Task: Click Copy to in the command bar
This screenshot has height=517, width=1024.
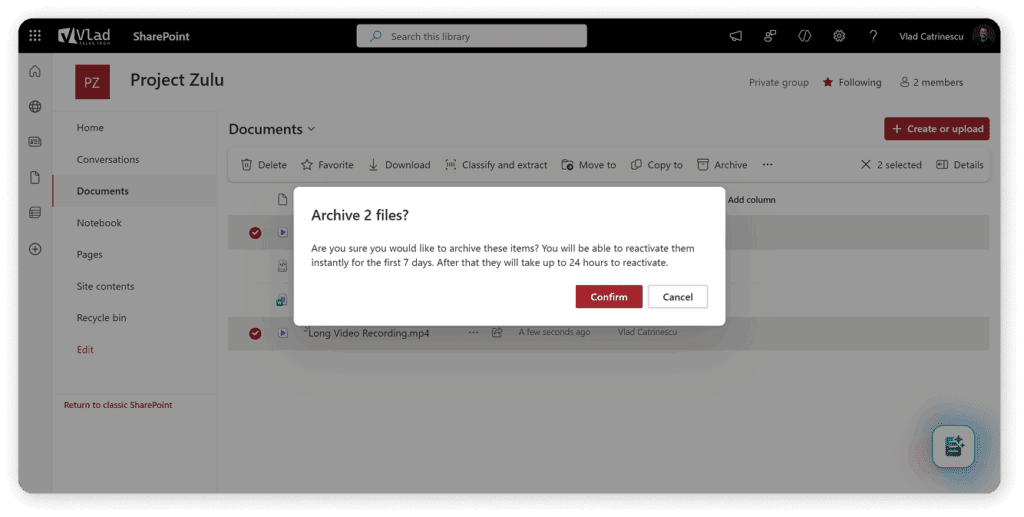Action: [x=656, y=164]
